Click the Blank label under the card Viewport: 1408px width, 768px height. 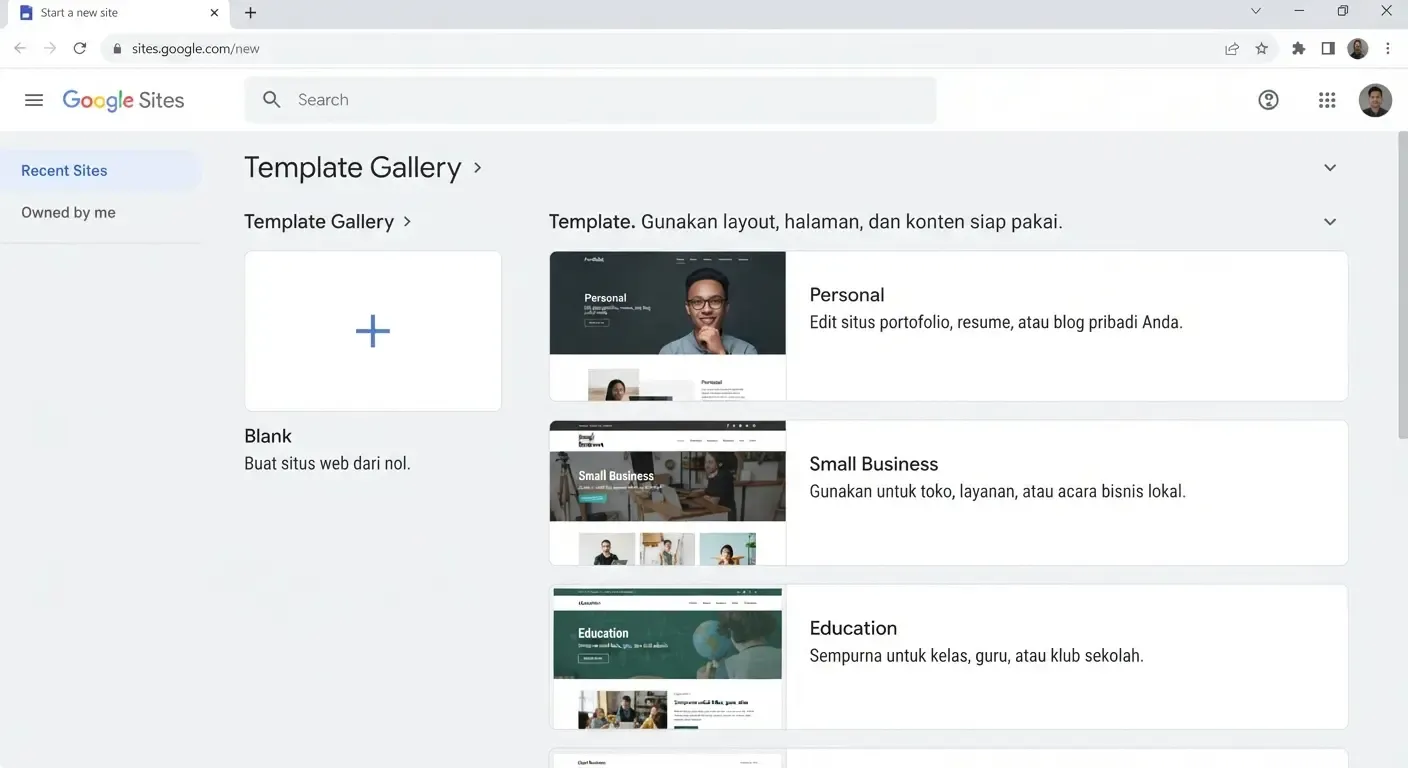point(268,436)
